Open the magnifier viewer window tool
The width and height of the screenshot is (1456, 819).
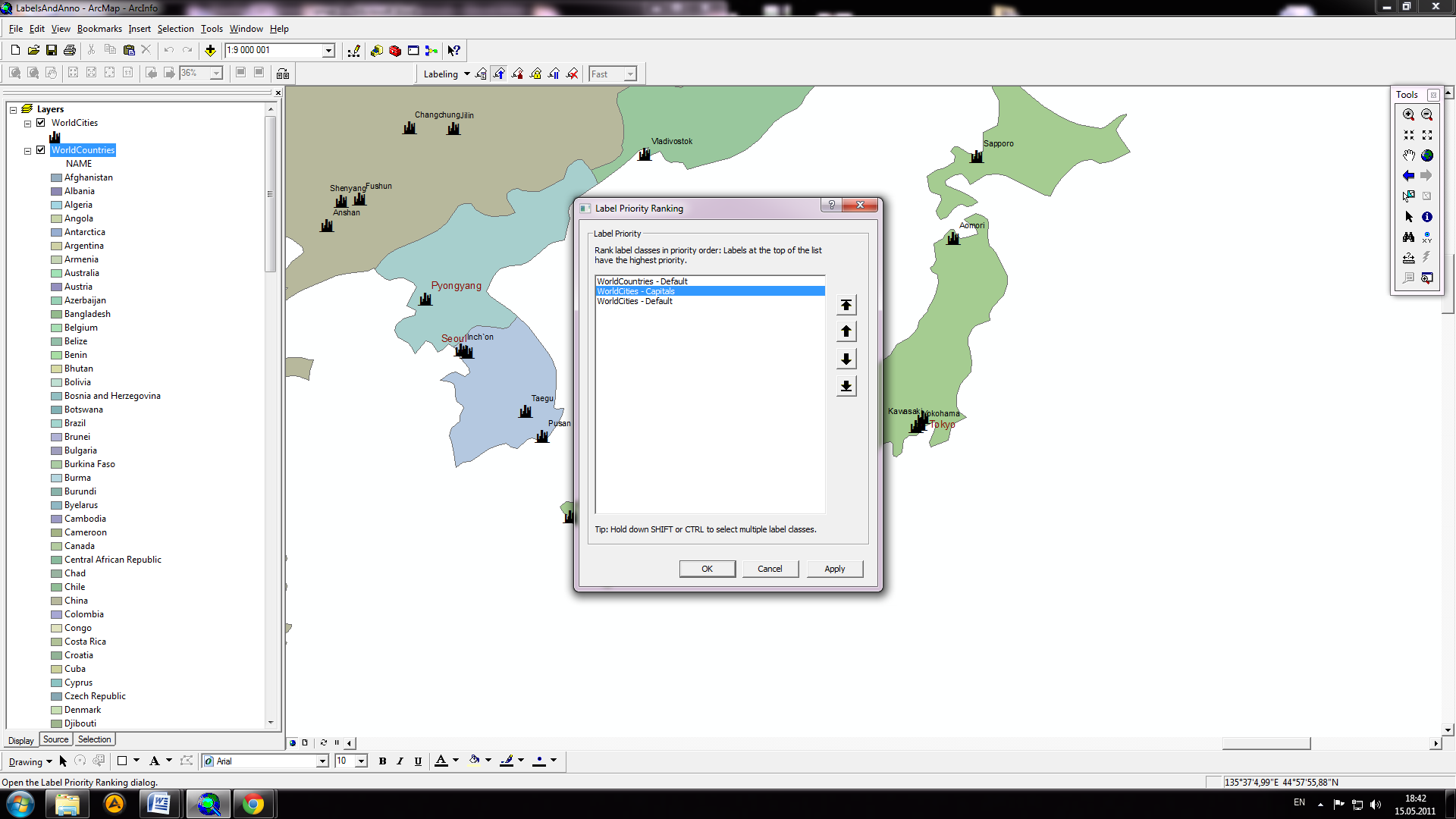pos(1426,278)
